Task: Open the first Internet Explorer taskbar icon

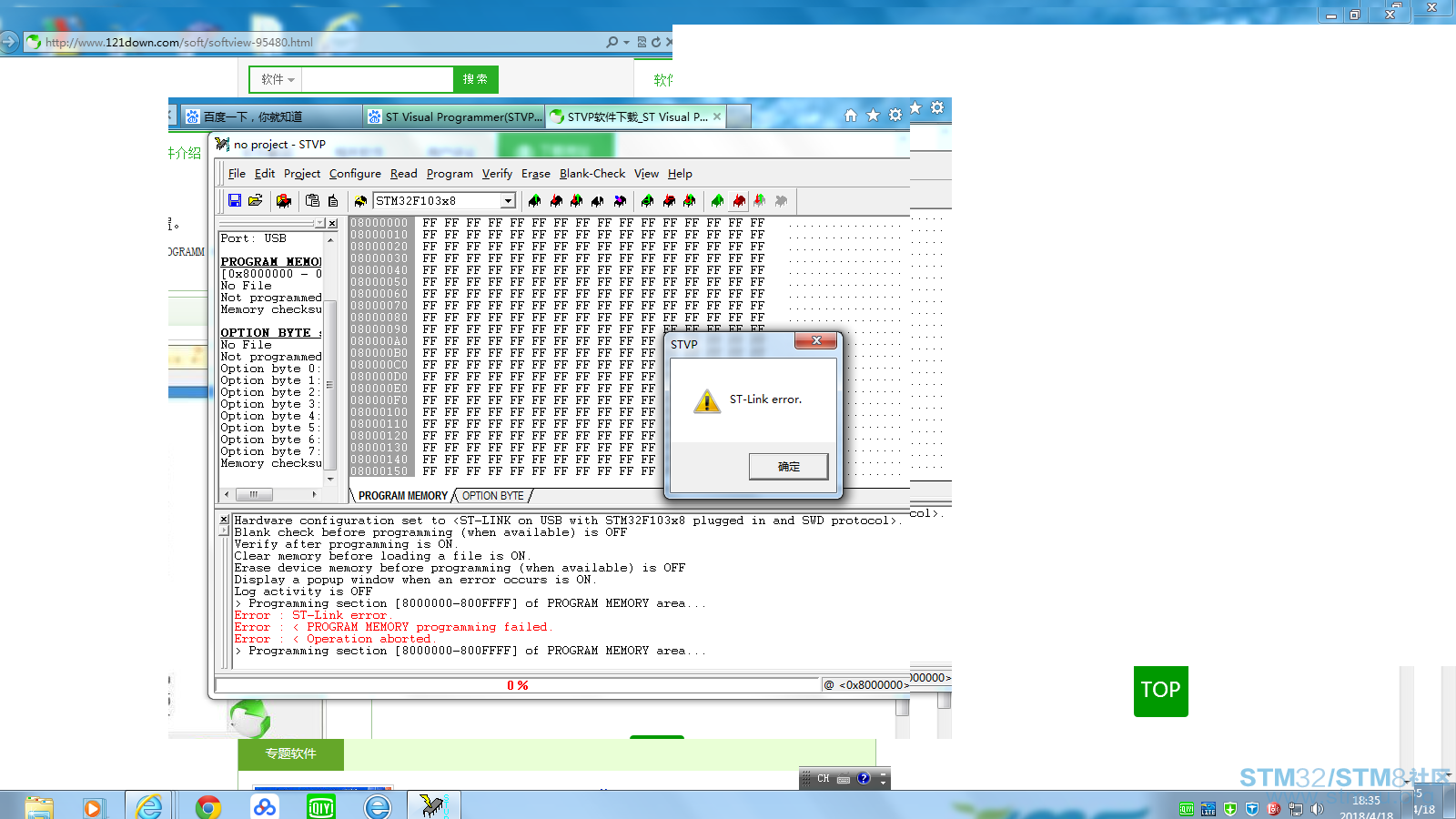Action: (x=149, y=806)
